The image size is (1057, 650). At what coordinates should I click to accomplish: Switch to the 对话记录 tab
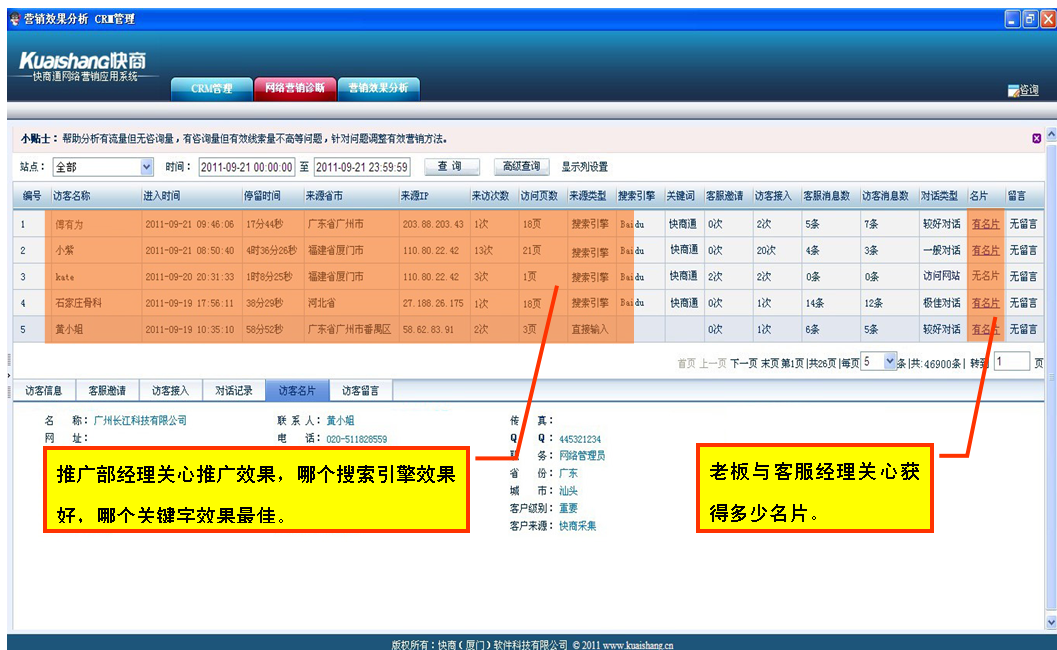point(234,391)
